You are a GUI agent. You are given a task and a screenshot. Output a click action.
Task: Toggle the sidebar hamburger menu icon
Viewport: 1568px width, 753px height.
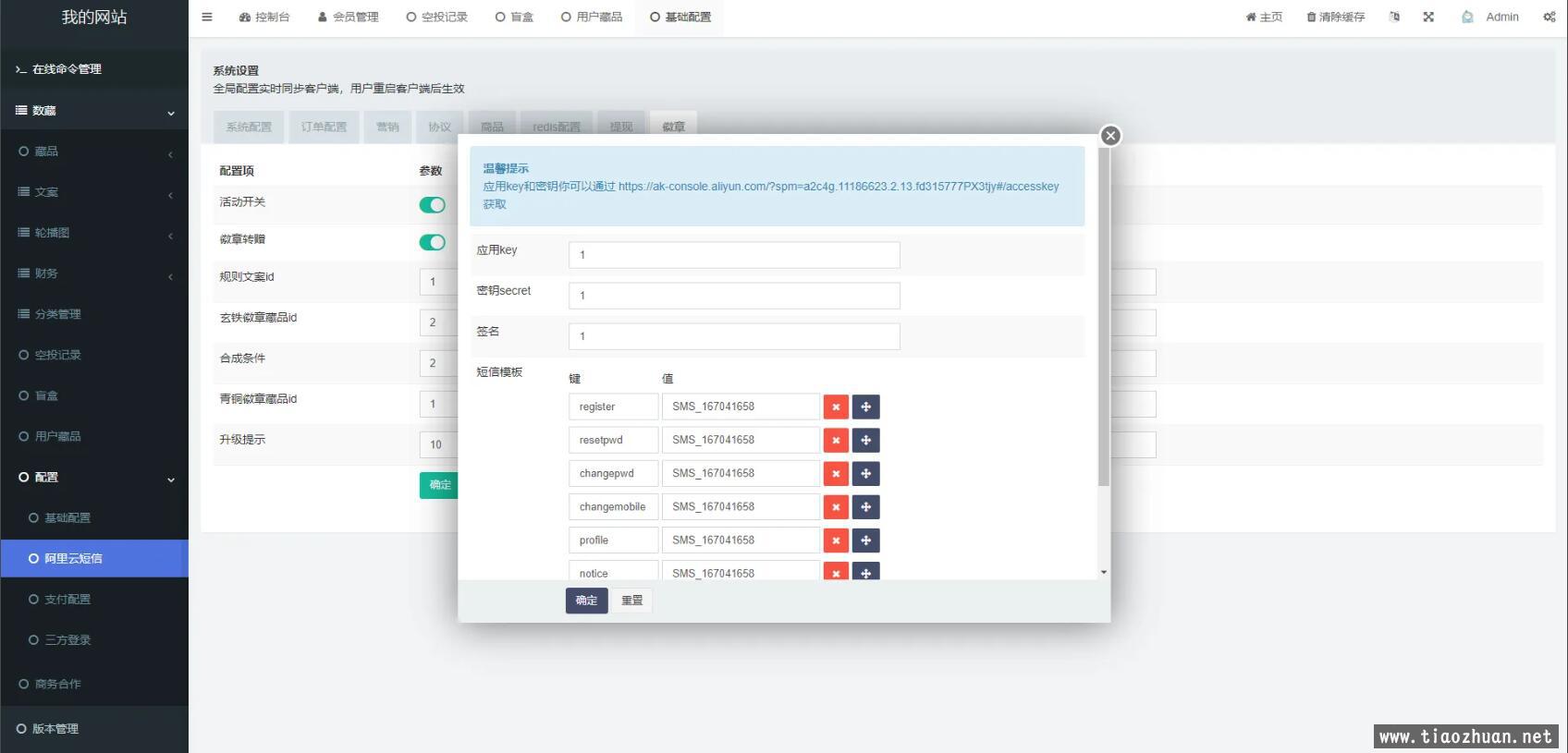(207, 17)
